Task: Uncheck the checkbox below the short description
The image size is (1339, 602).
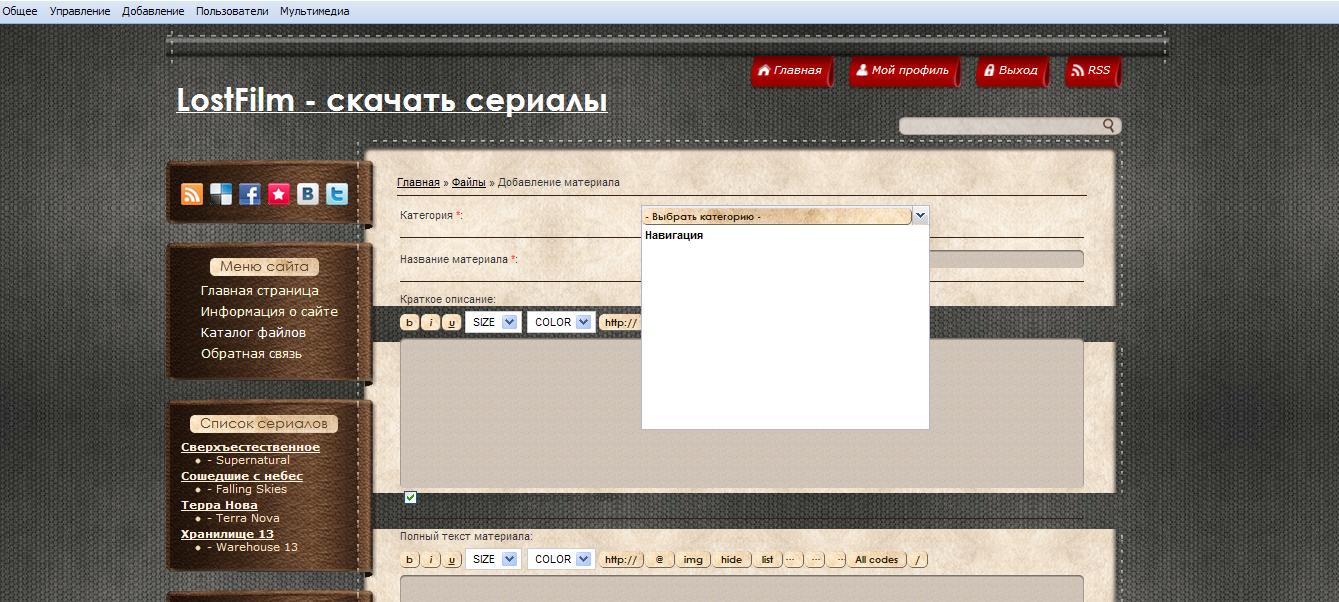Action: coord(410,497)
